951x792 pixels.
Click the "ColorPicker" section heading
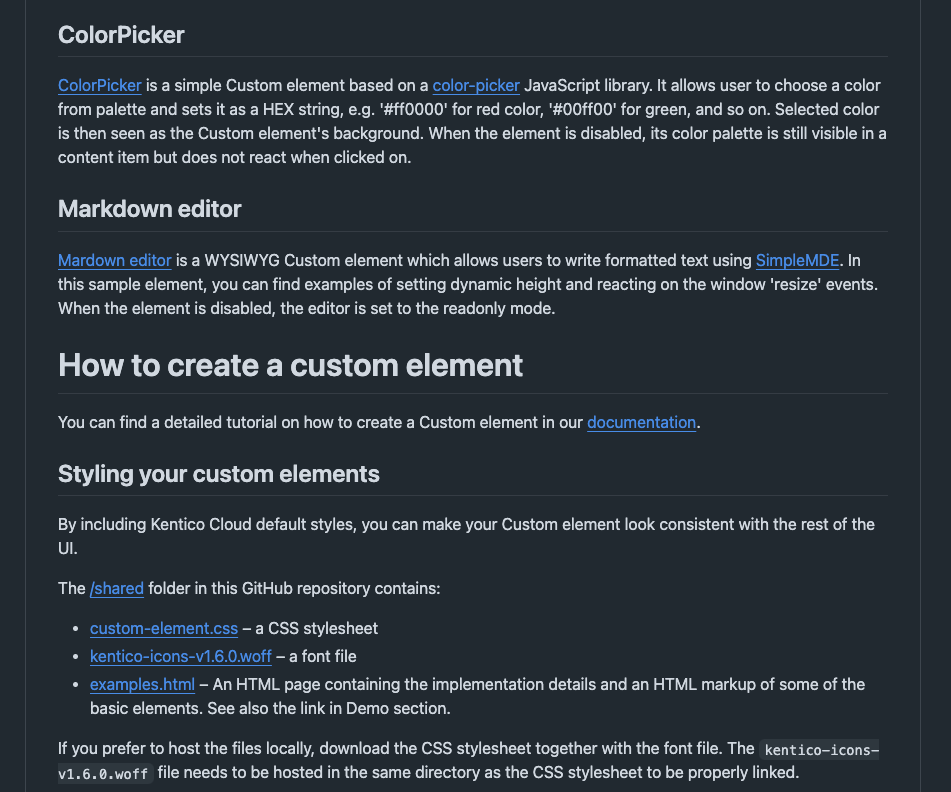click(121, 35)
